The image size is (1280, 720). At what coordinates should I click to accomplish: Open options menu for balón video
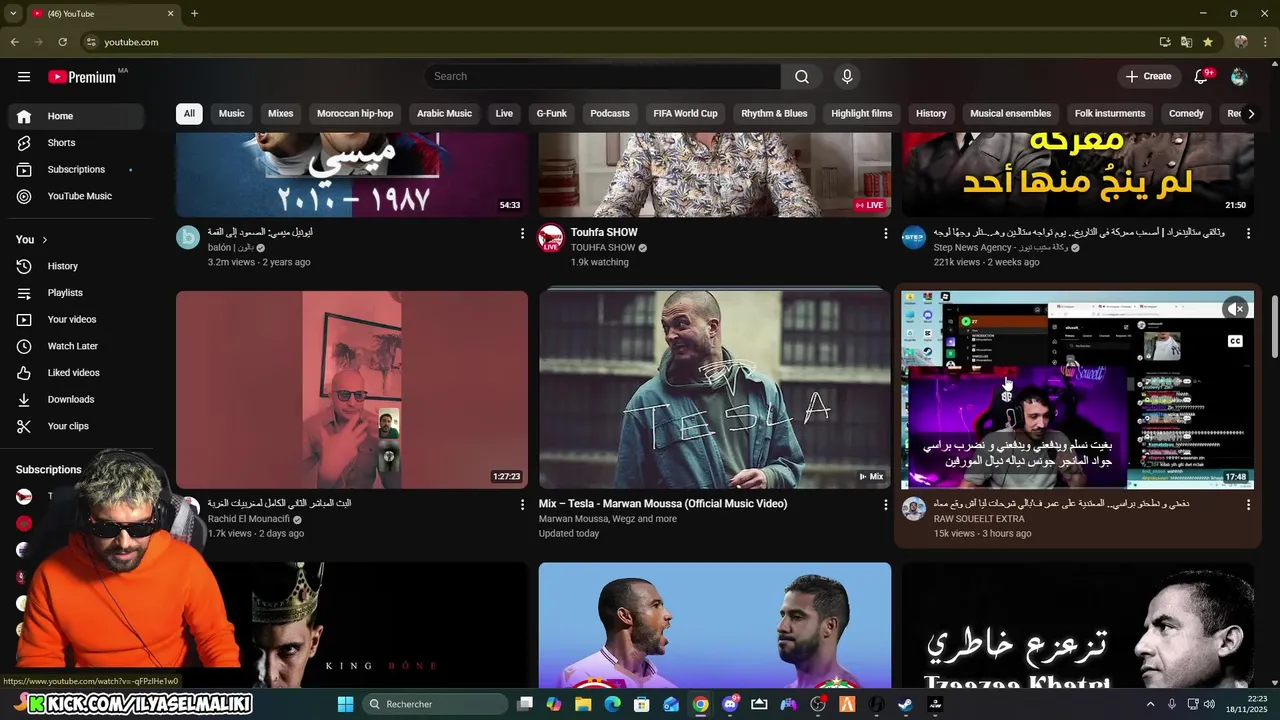[522, 233]
